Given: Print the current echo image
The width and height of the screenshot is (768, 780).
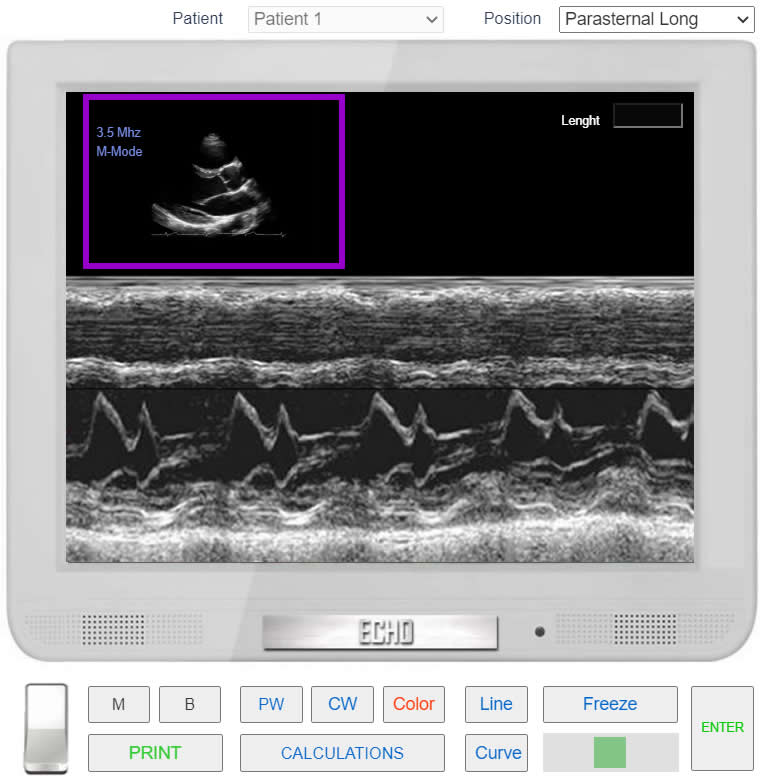Looking at the screenshot, I should 155,753.
